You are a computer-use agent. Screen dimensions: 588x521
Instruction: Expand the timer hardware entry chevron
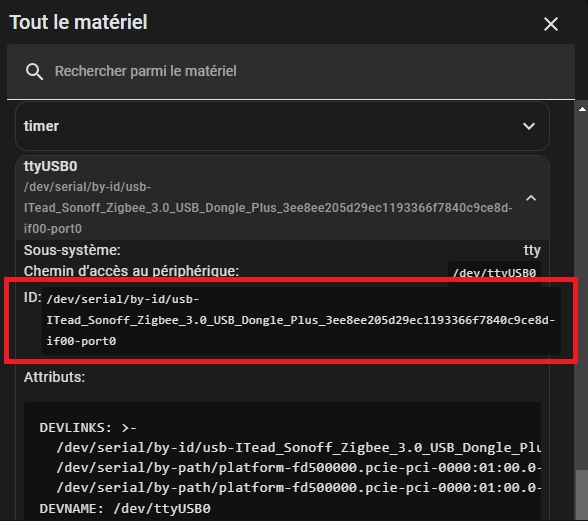(x=529, y=126)
